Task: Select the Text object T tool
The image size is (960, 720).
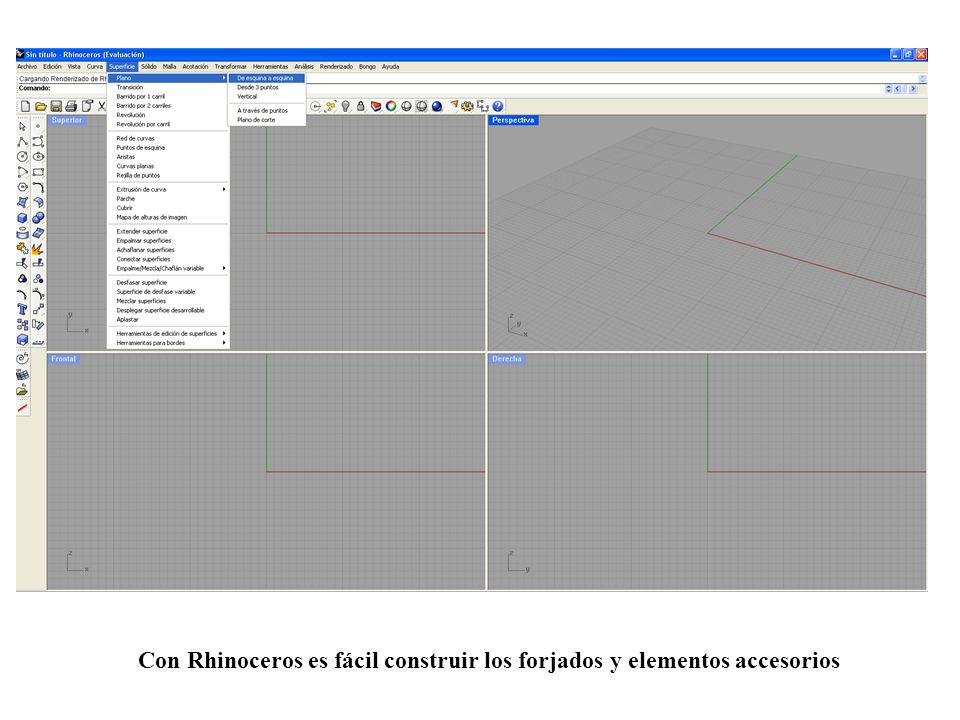Action: tap(23, 310)
